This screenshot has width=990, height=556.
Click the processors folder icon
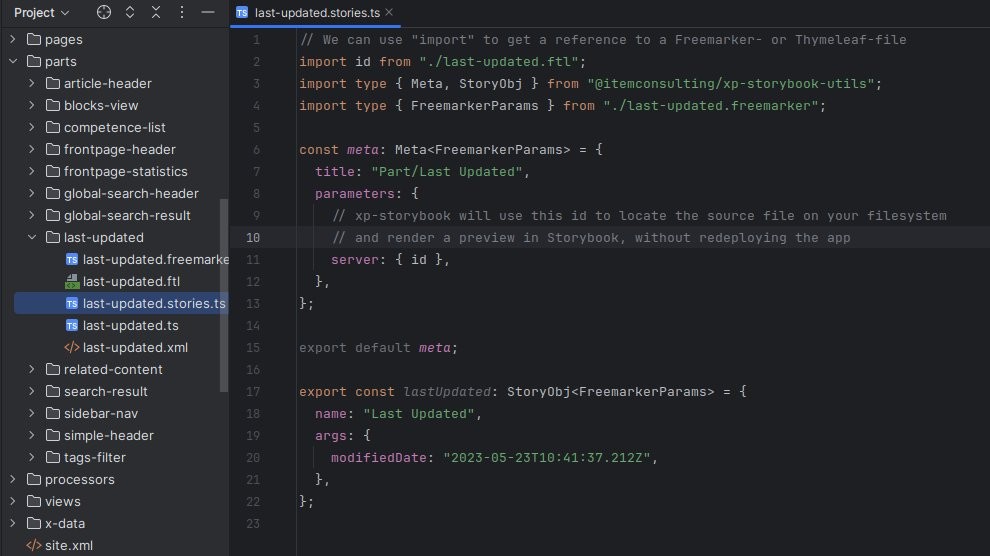coord(34,479)
